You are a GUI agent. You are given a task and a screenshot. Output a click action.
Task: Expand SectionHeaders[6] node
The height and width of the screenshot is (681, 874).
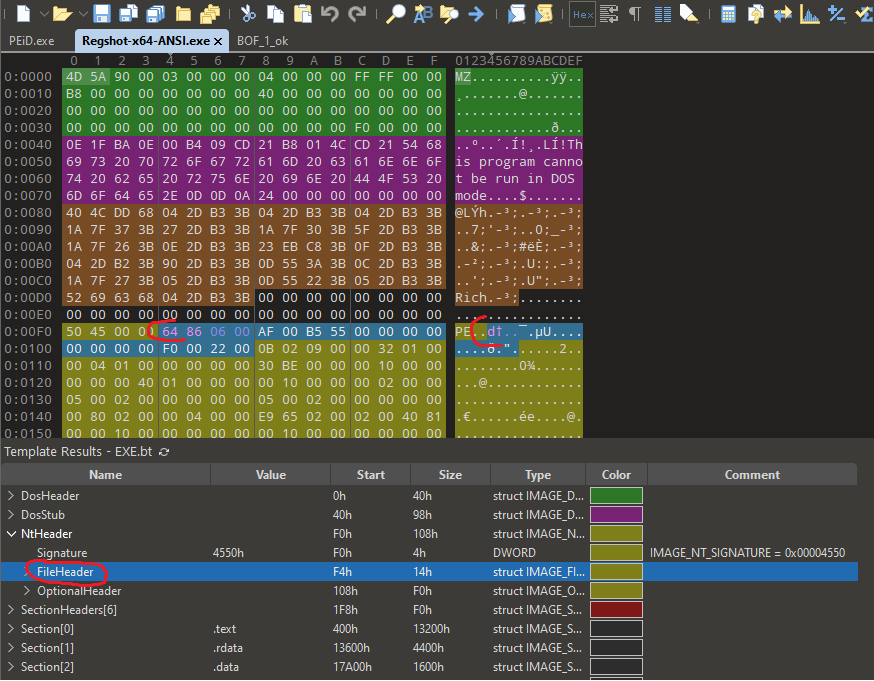[x=11, y=610]
